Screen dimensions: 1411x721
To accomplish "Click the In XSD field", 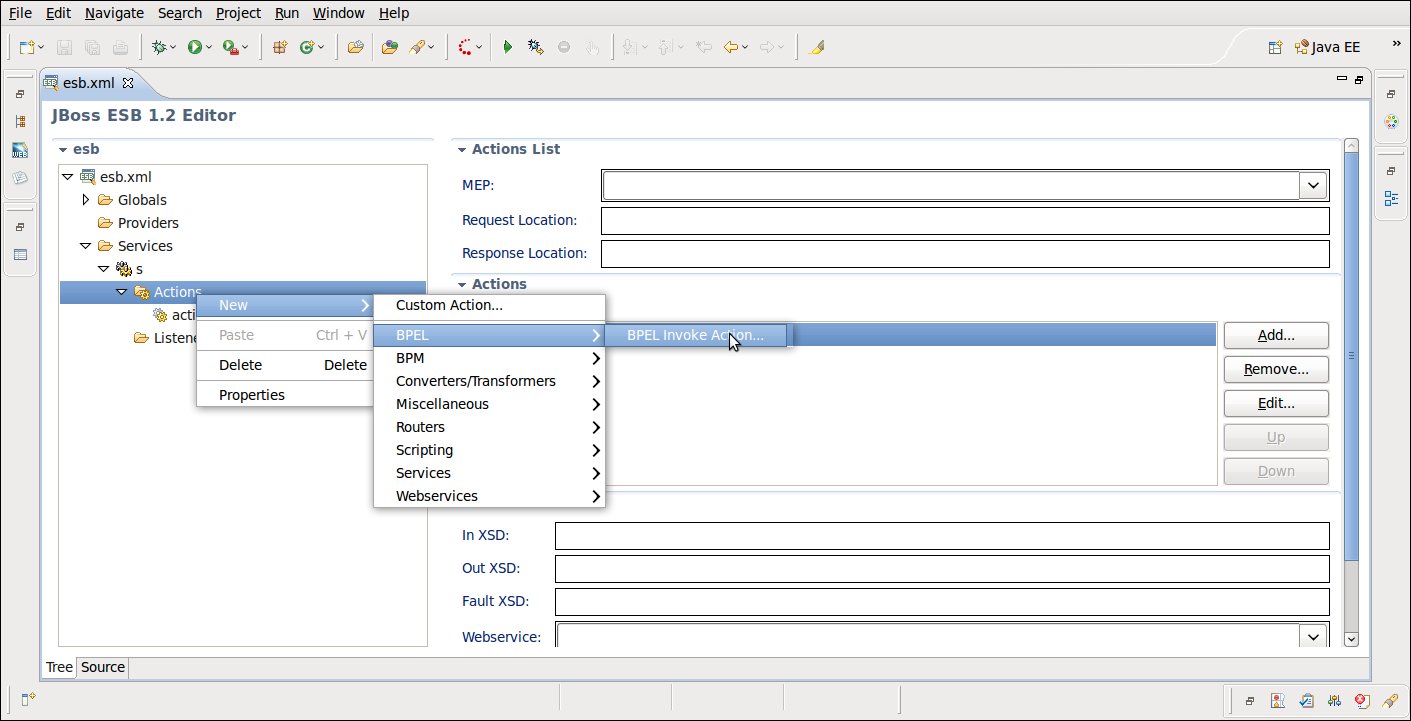I will pyautogui.click(x=942, y=536).
